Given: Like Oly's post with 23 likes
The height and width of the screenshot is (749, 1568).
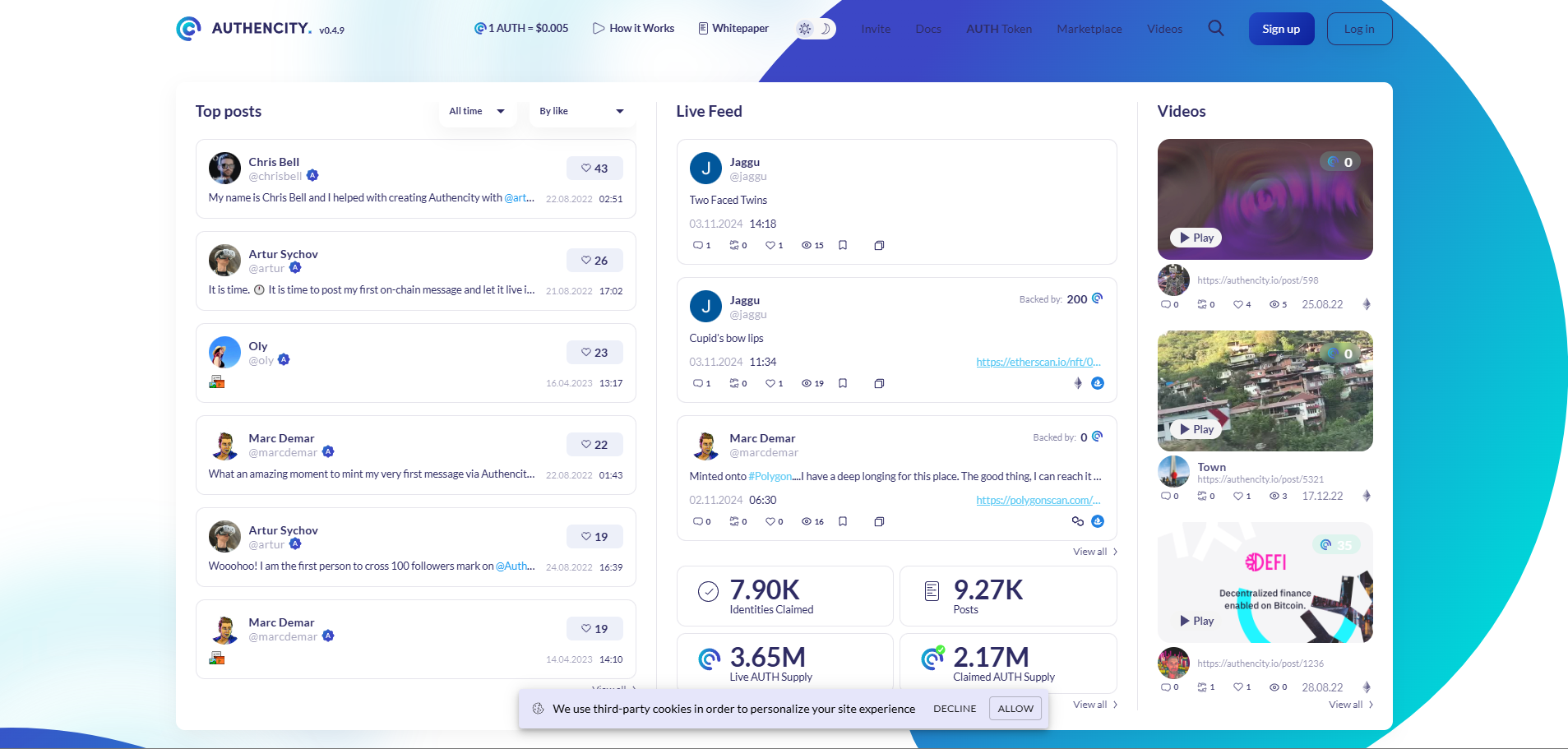Looking at the screenshot, I should (594, 353).
